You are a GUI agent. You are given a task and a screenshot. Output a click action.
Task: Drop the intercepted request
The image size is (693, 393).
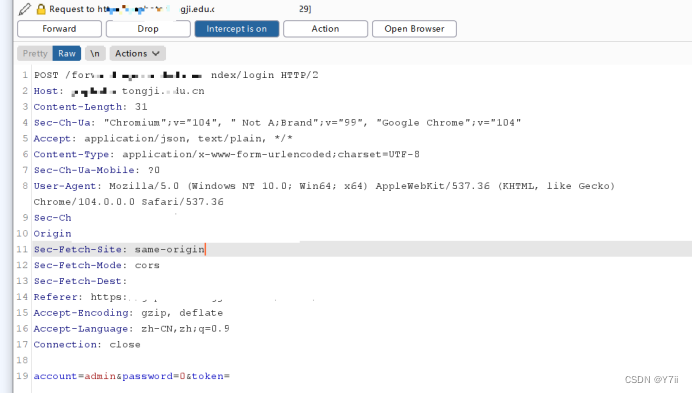[x=148, y=29]
